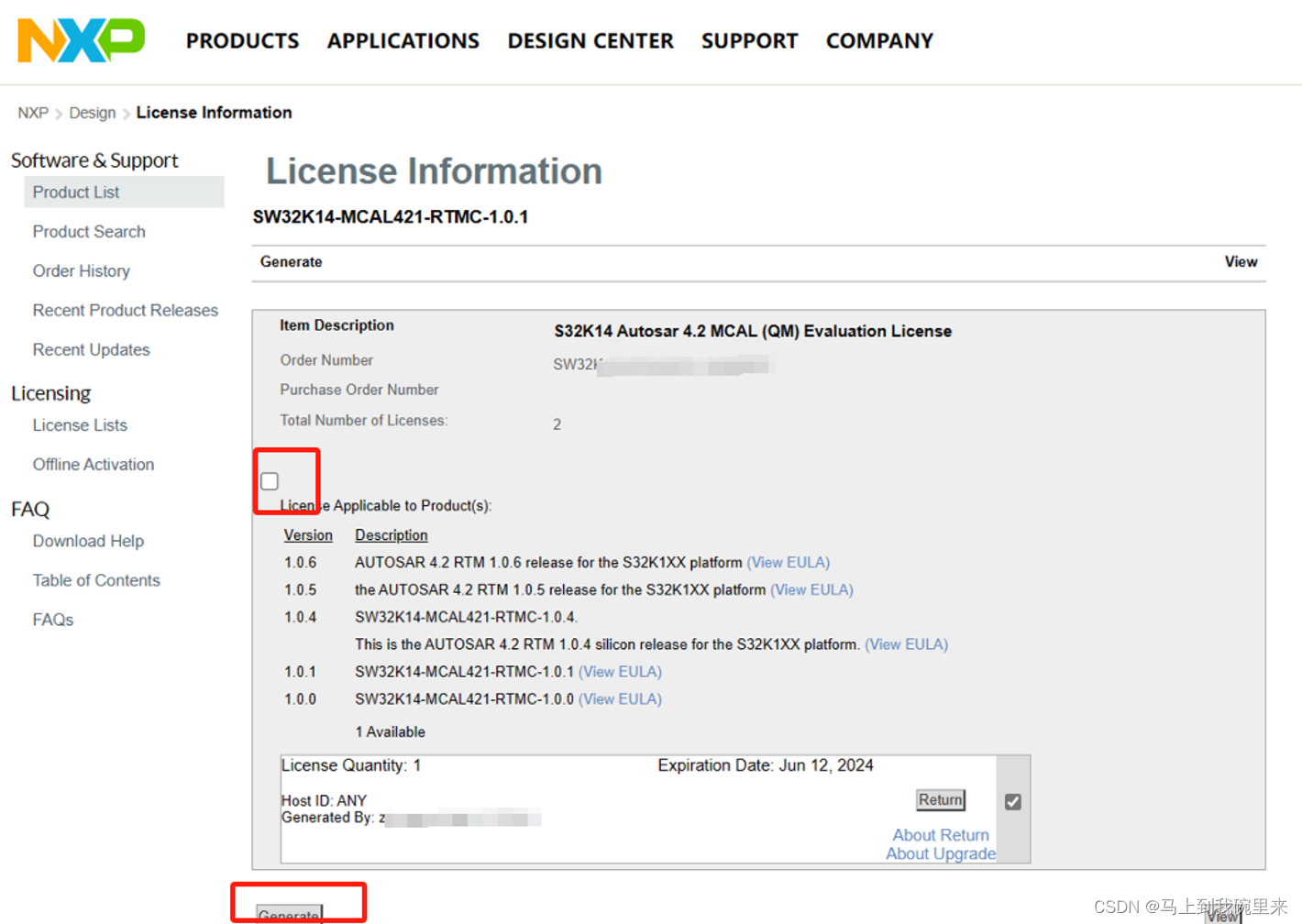Click the View tab header

[x=1241, y=262]
